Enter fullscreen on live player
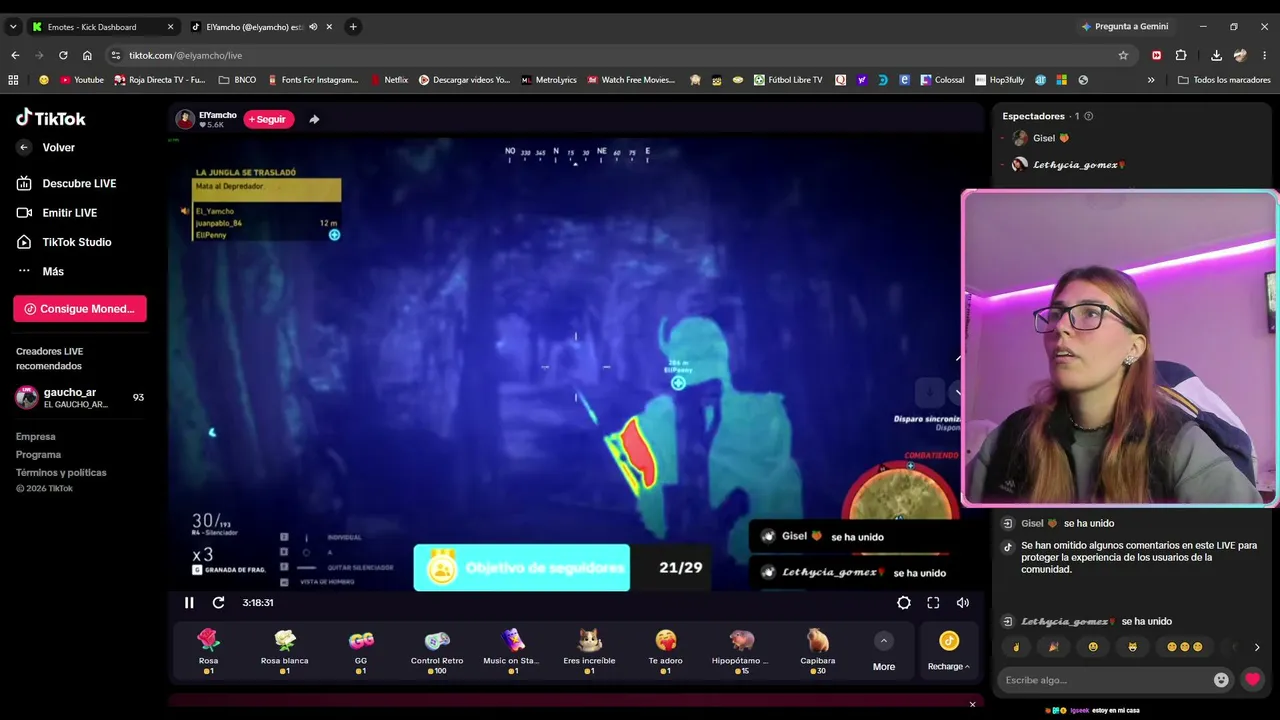The height and width of the screenshot is (720, 1280). pyautogui.click(x=933, y=603)
